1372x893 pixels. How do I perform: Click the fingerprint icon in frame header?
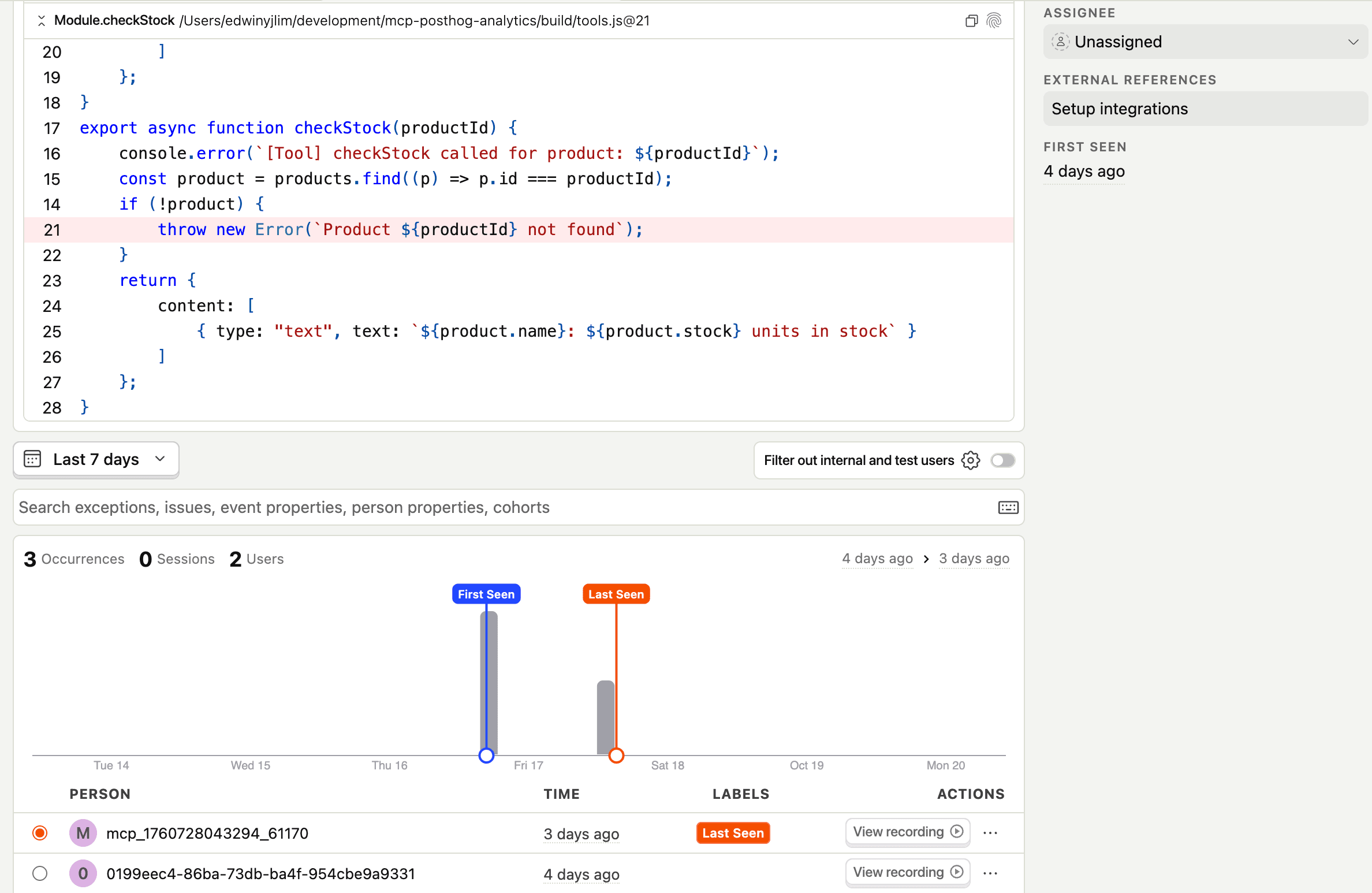click(x=994, y=21)
